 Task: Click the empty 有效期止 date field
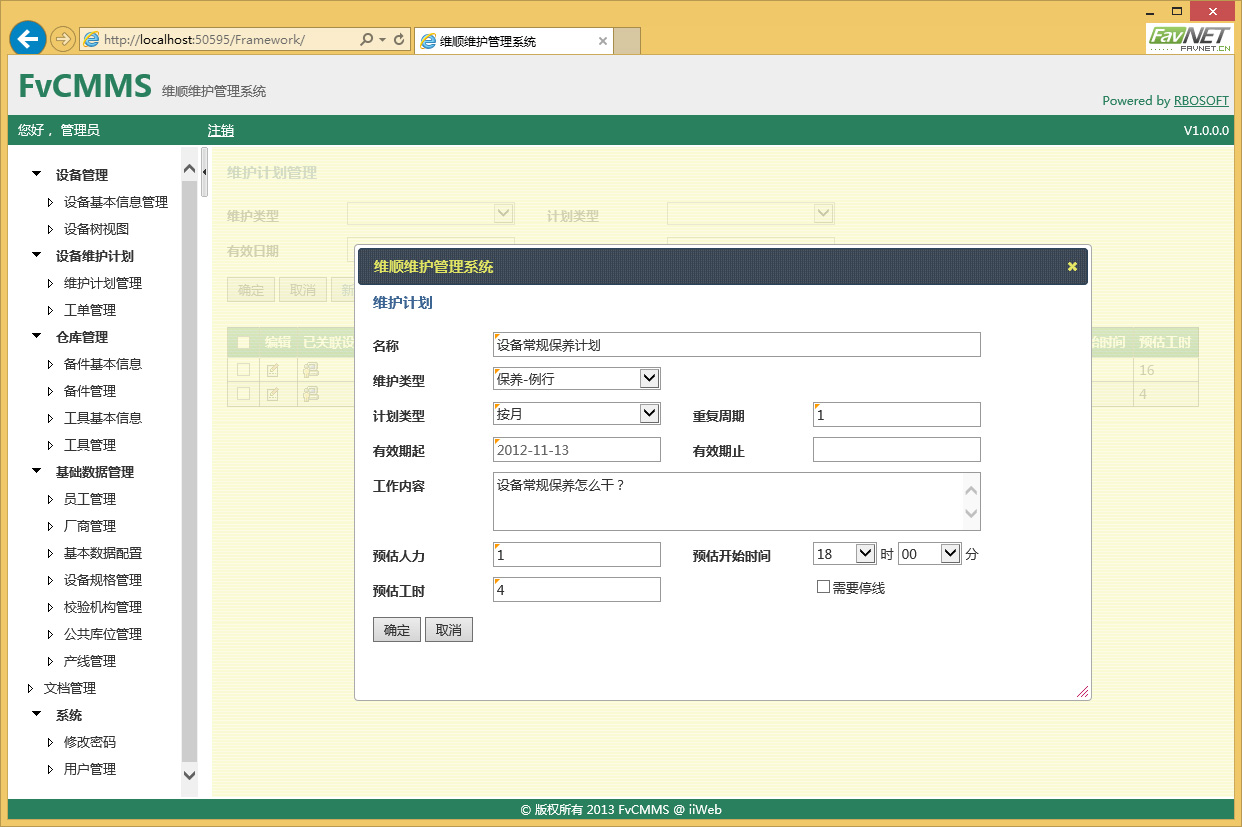coord(897,449)
